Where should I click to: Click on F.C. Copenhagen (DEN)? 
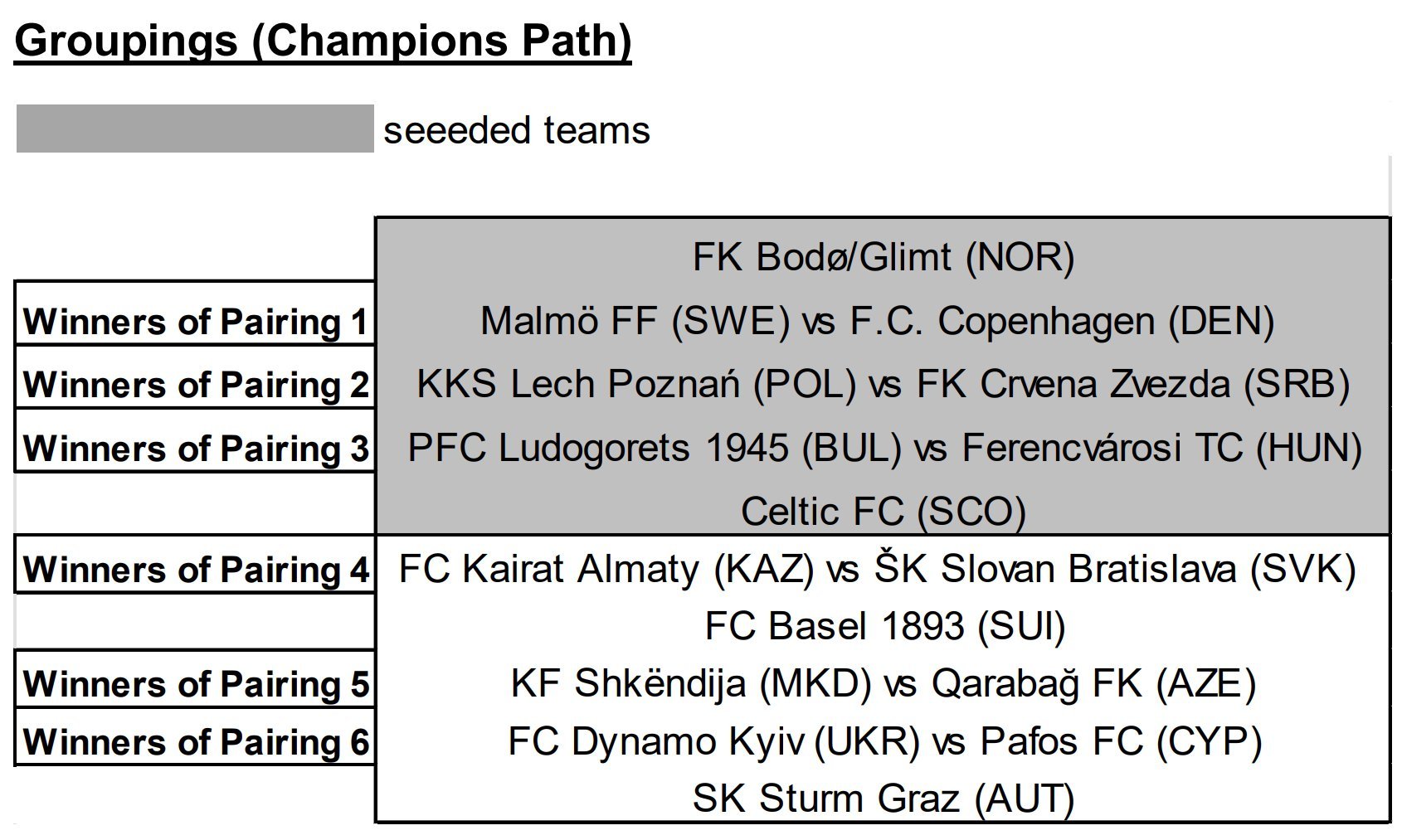pyautogui.click(x=1062, y=321)
